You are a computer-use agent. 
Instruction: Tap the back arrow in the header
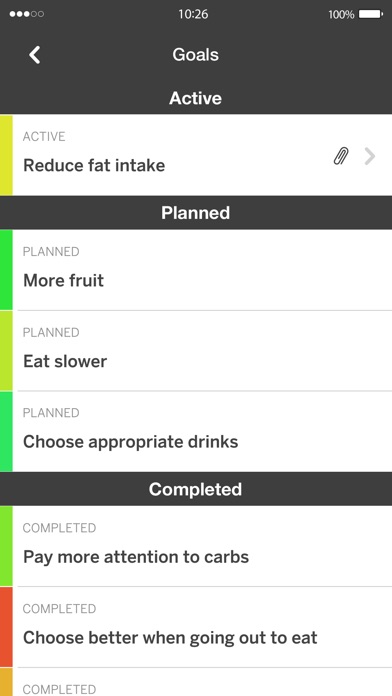35,55
